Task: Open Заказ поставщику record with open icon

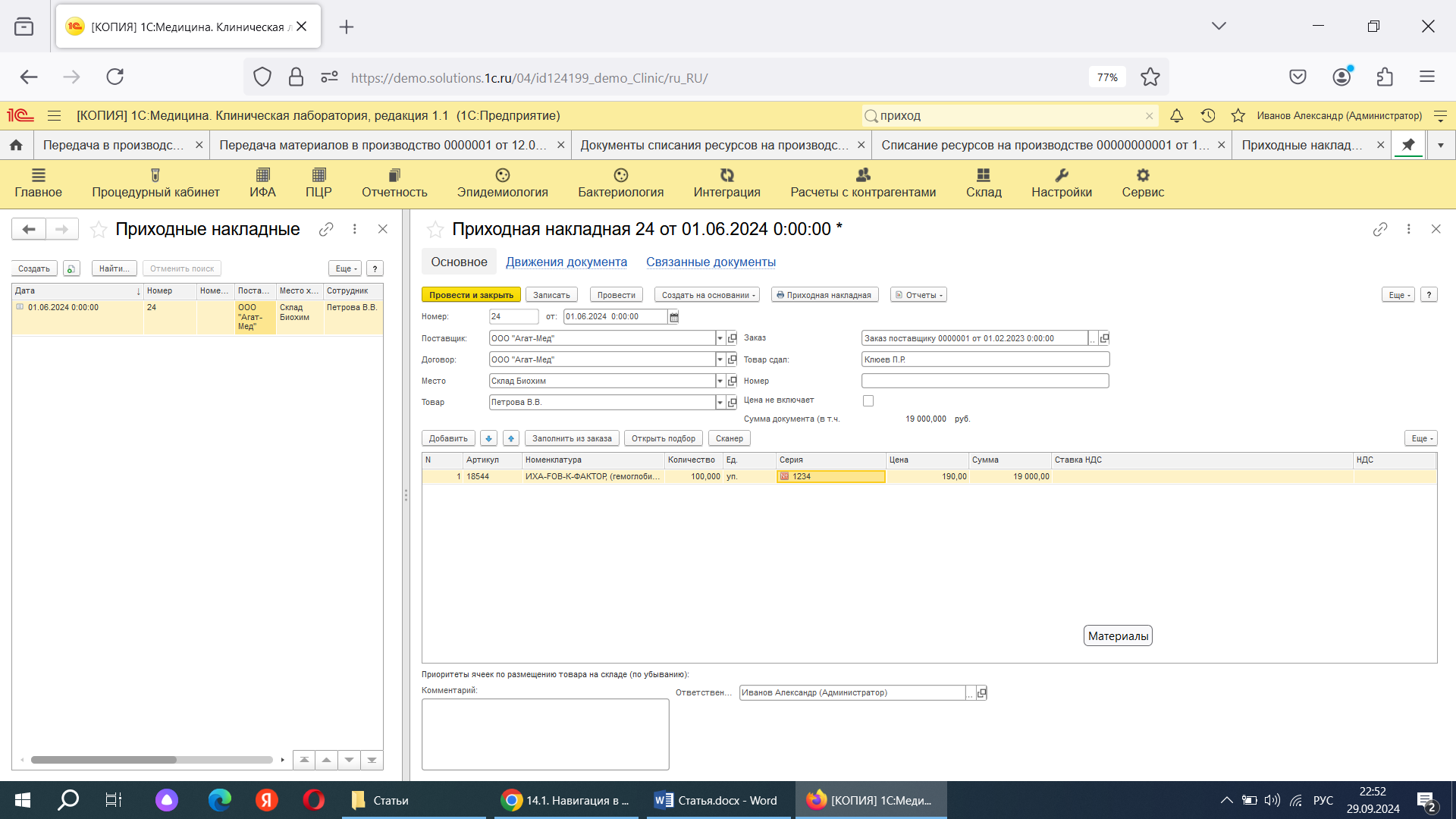Action: 1104,338
